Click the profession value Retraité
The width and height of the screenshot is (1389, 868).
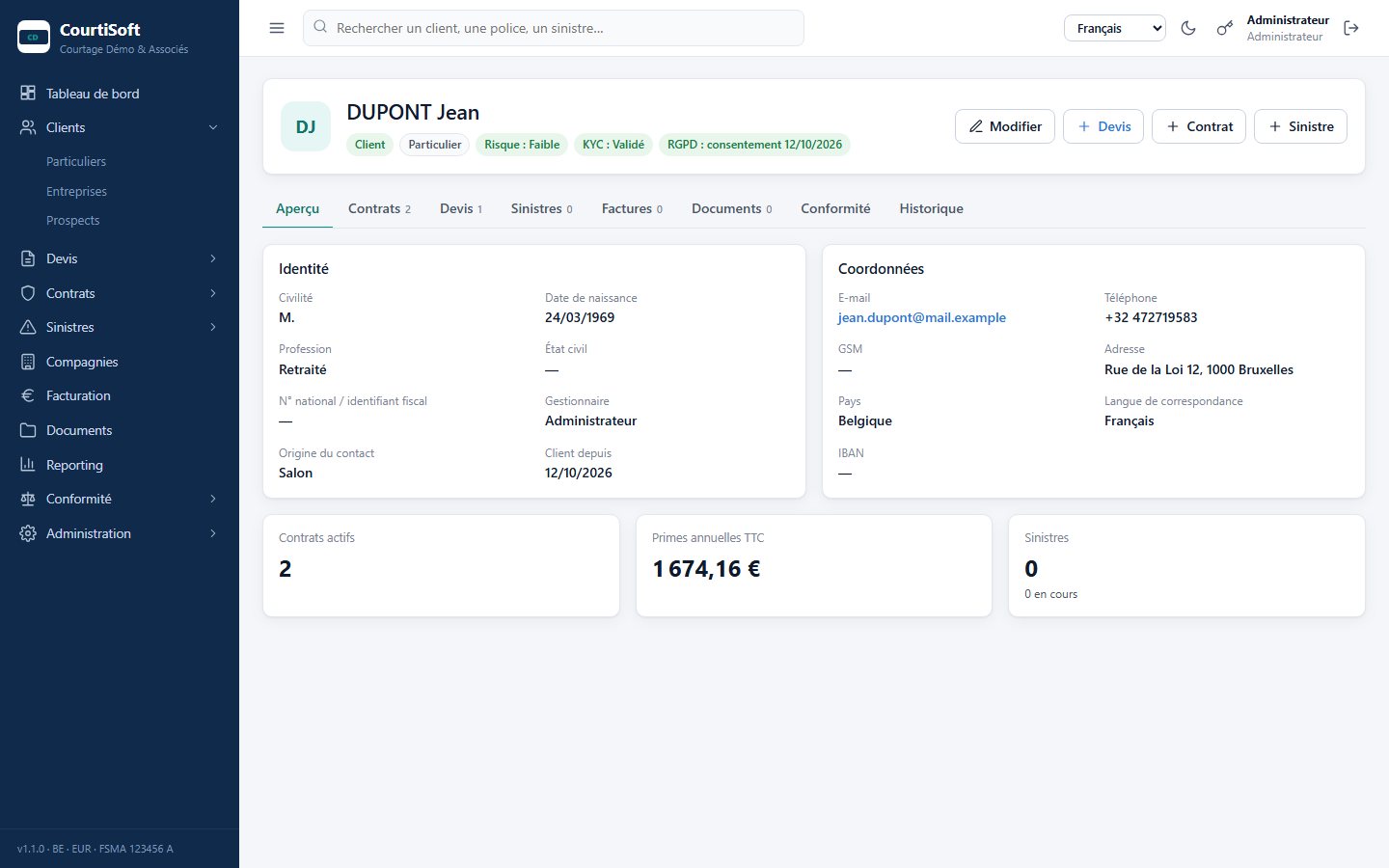tap(303, 369)
